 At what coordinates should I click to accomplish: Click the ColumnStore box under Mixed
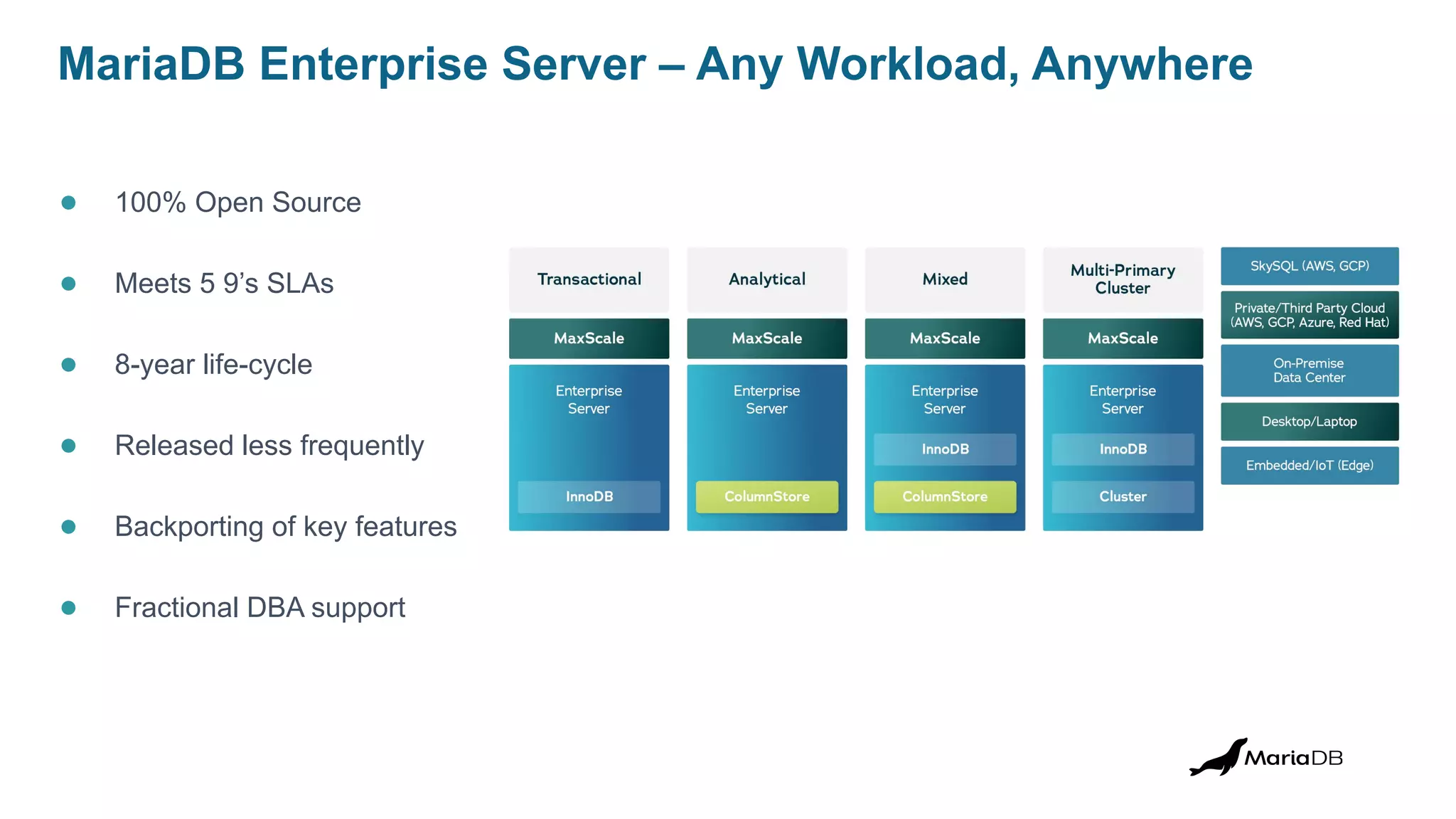coord(945,497)
